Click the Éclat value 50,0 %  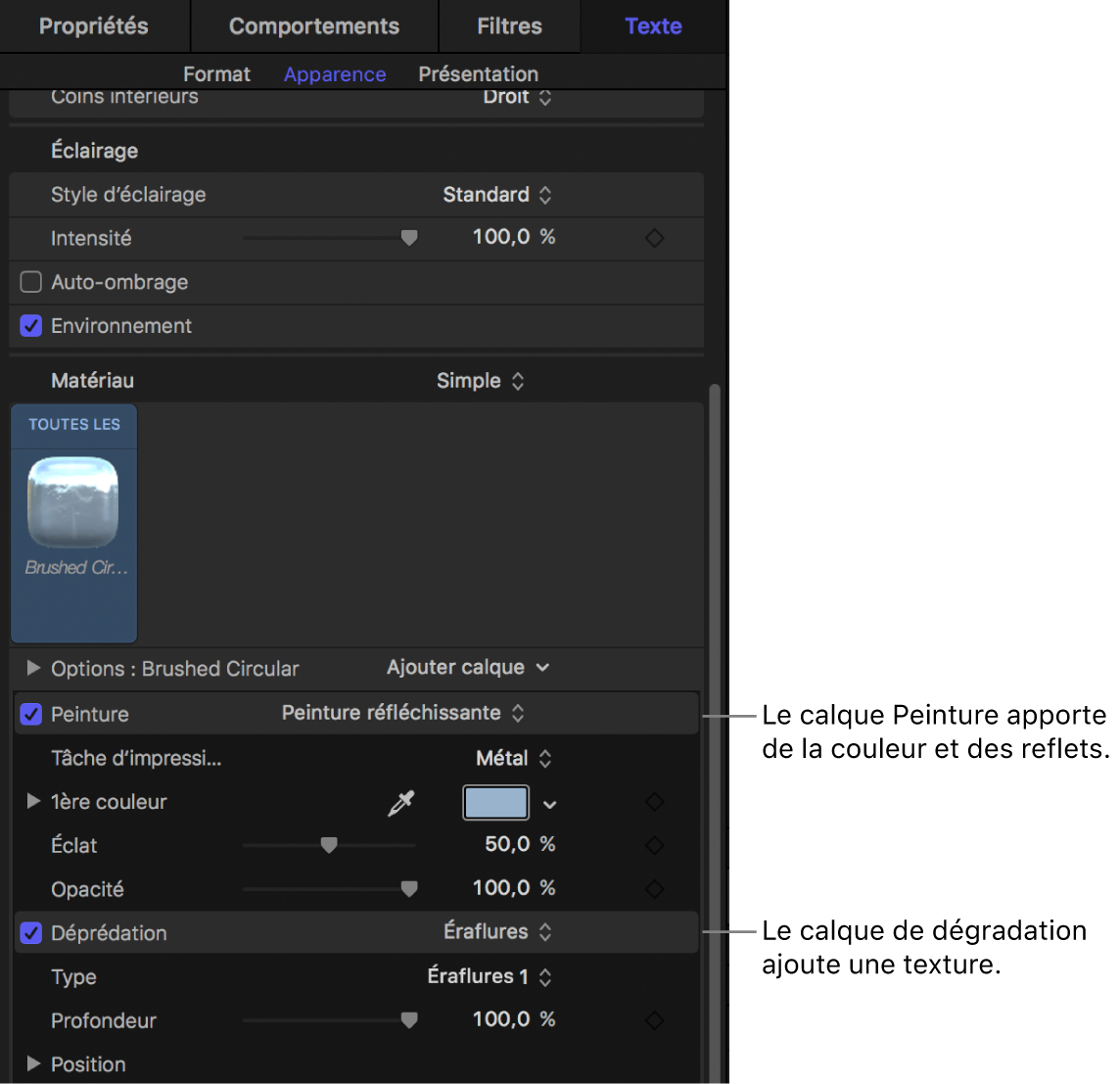520,844
